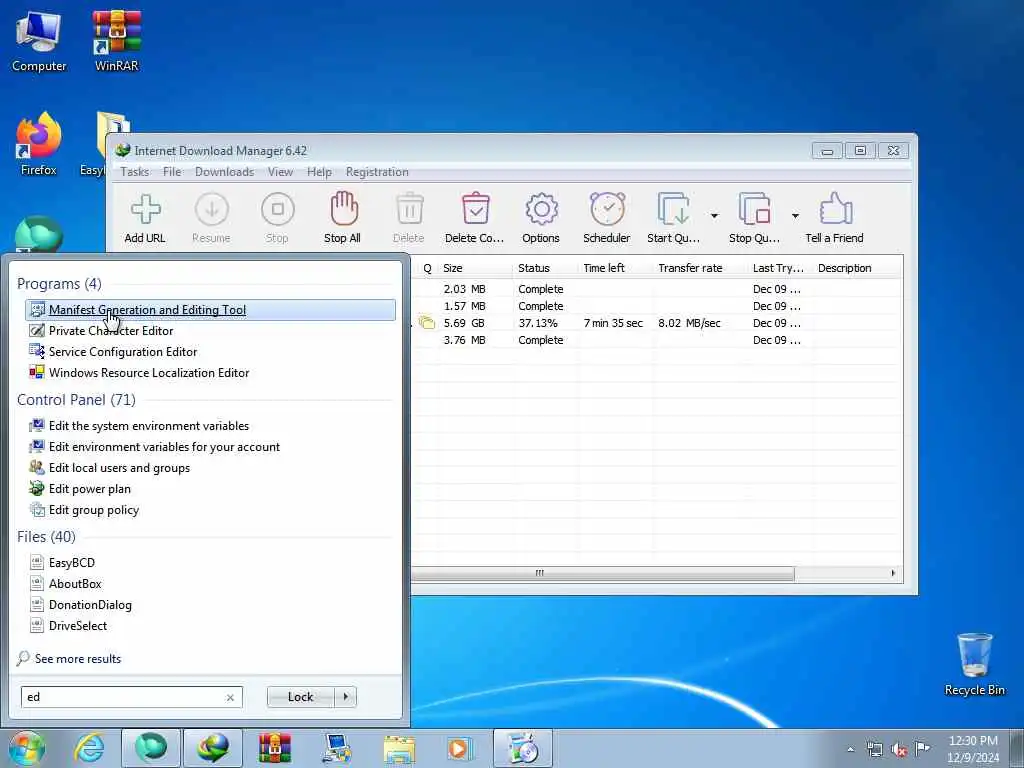The image size is (1024, 768).
Task: Click the Time left column header
Action: click(615, 268)
